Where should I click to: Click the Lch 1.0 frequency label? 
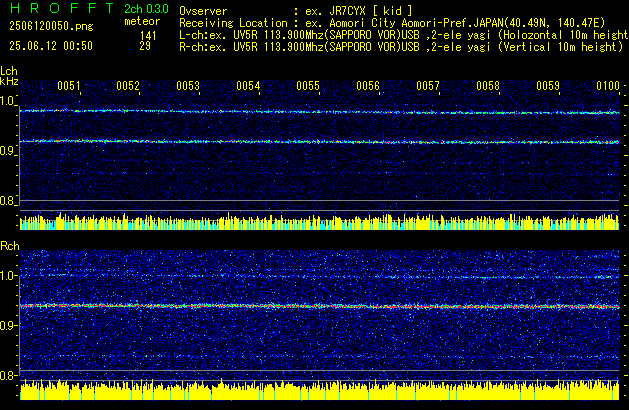8,101
